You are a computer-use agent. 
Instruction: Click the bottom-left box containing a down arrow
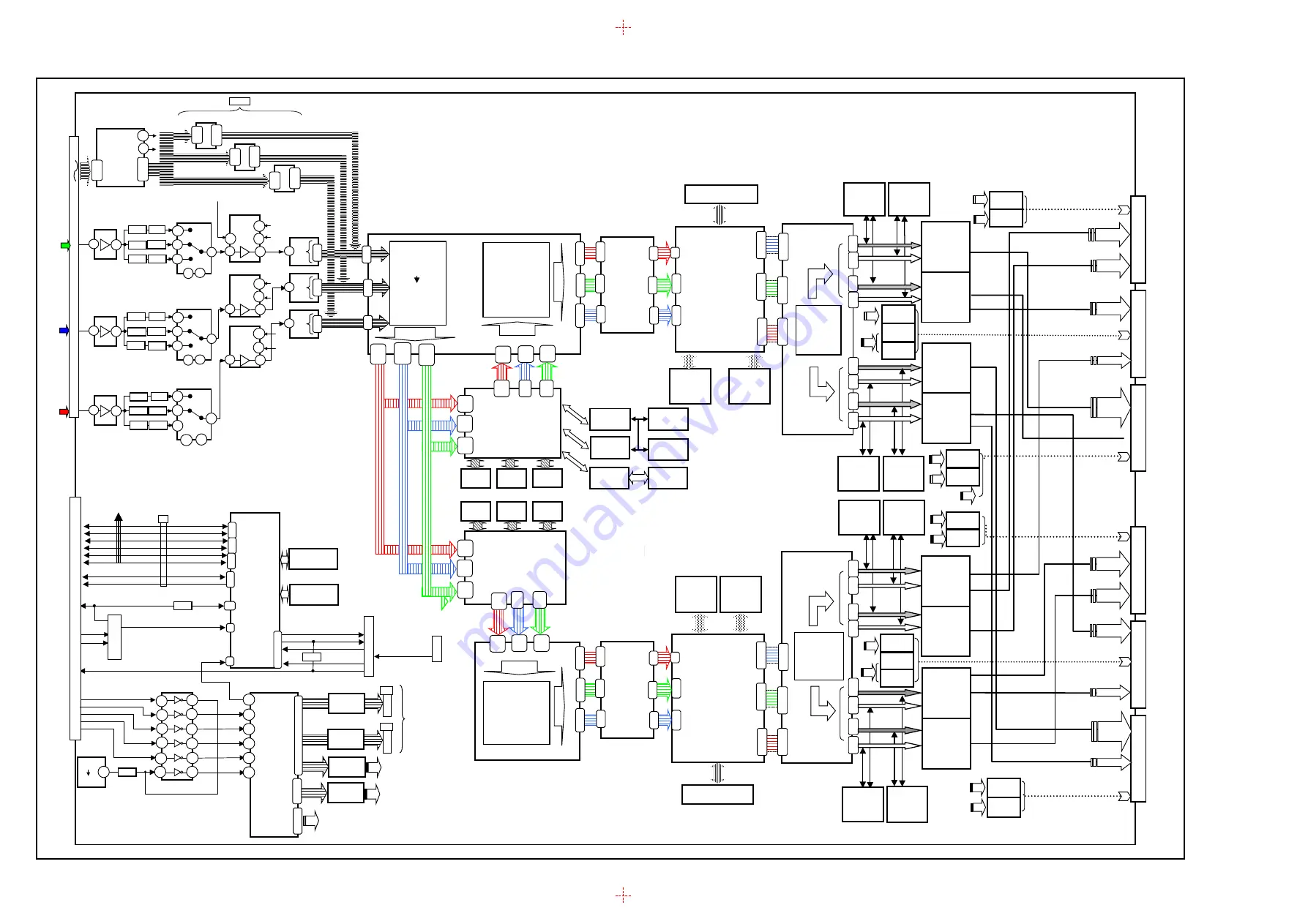[91, 772]
